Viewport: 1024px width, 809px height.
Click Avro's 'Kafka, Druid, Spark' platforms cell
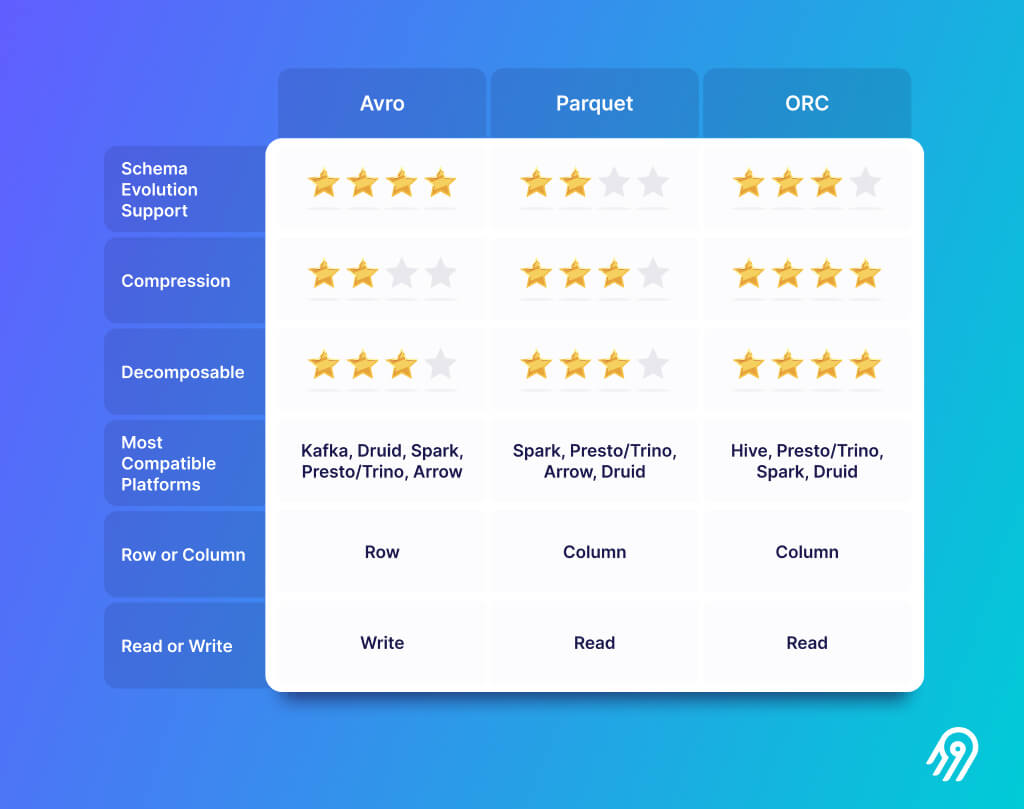(382, 461)
